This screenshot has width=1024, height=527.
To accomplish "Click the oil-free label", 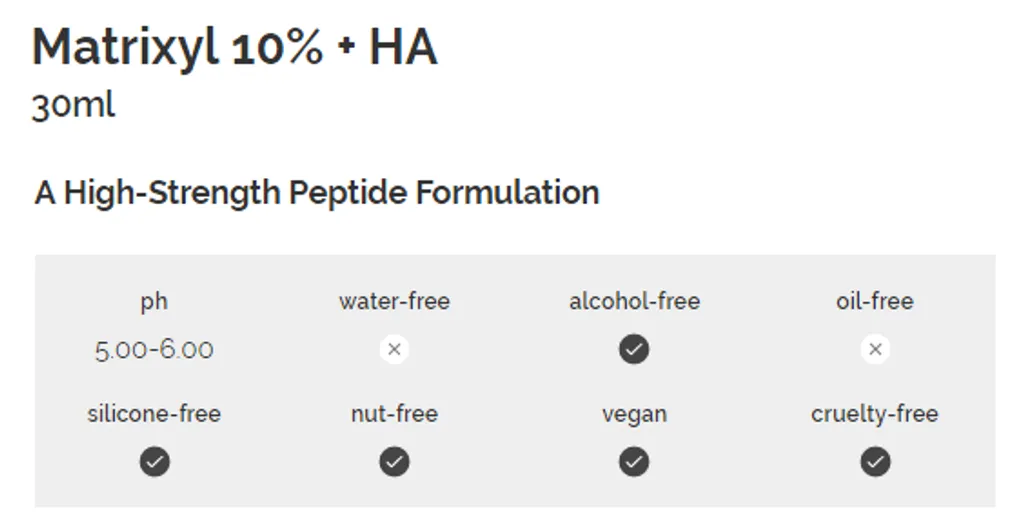I will click(x=875, y=301).
